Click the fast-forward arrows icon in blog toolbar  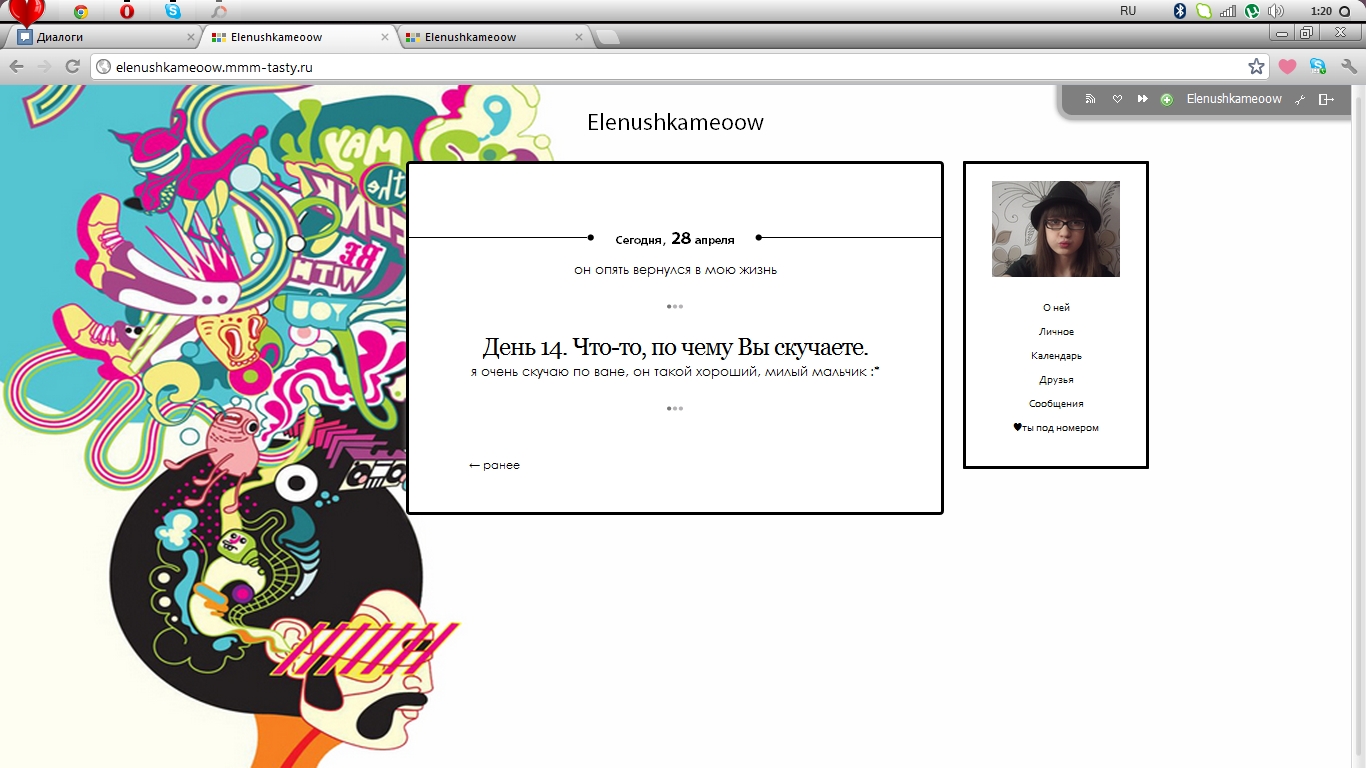1142,99
